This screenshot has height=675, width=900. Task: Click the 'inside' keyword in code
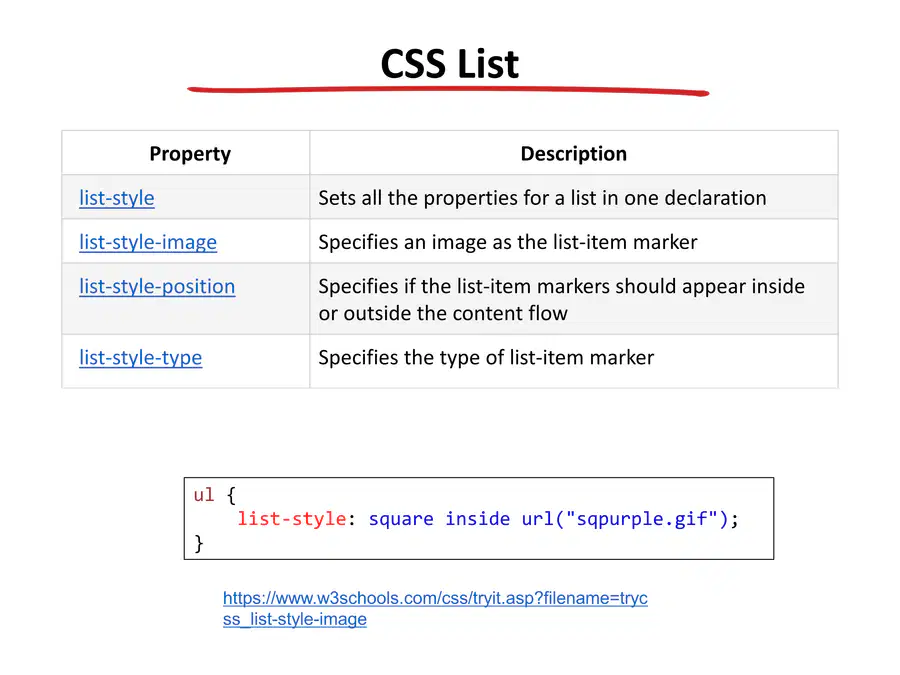point(478,519)
